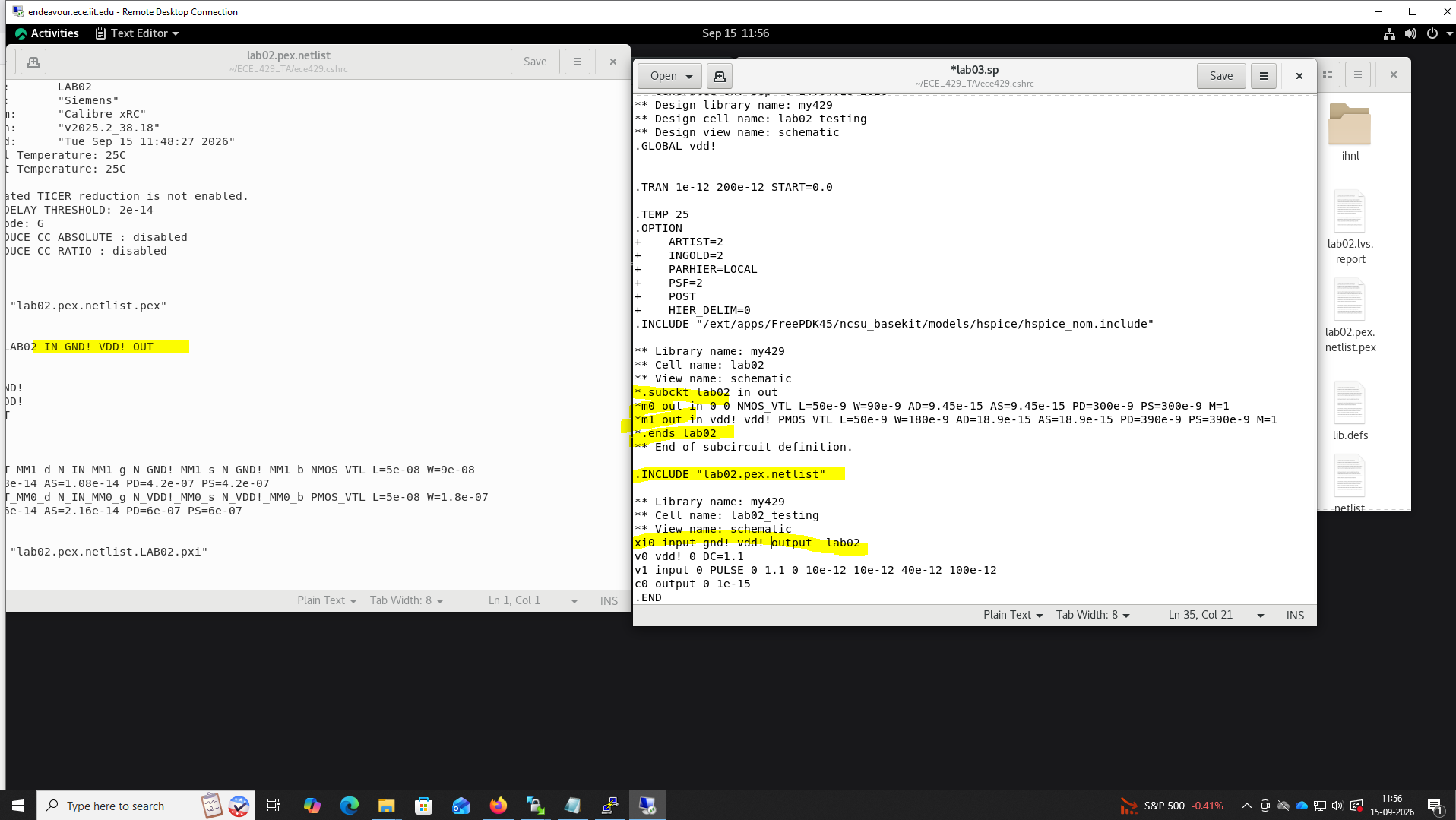The width and height of the screenshot is (1456, 820).
Task: Launch Firefox from the taskbar
Action: [498, 806]
